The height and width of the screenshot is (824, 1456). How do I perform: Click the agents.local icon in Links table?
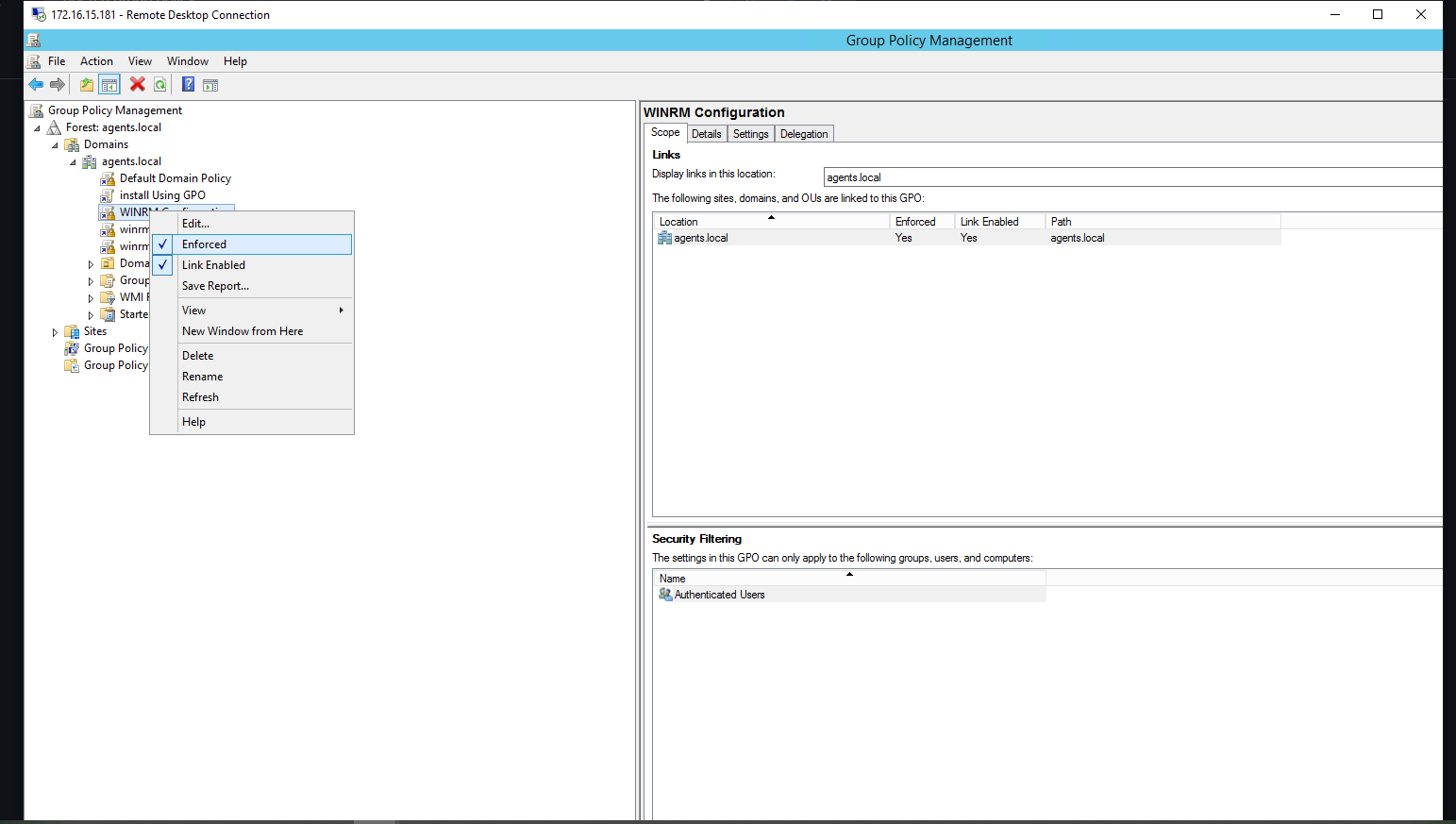665,238
